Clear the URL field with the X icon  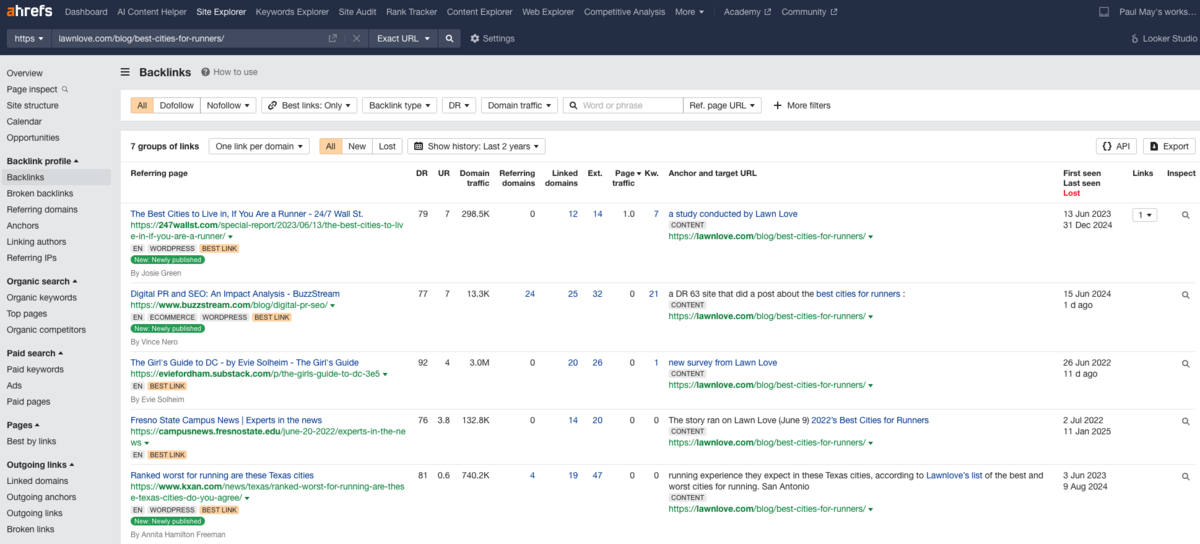357,38
